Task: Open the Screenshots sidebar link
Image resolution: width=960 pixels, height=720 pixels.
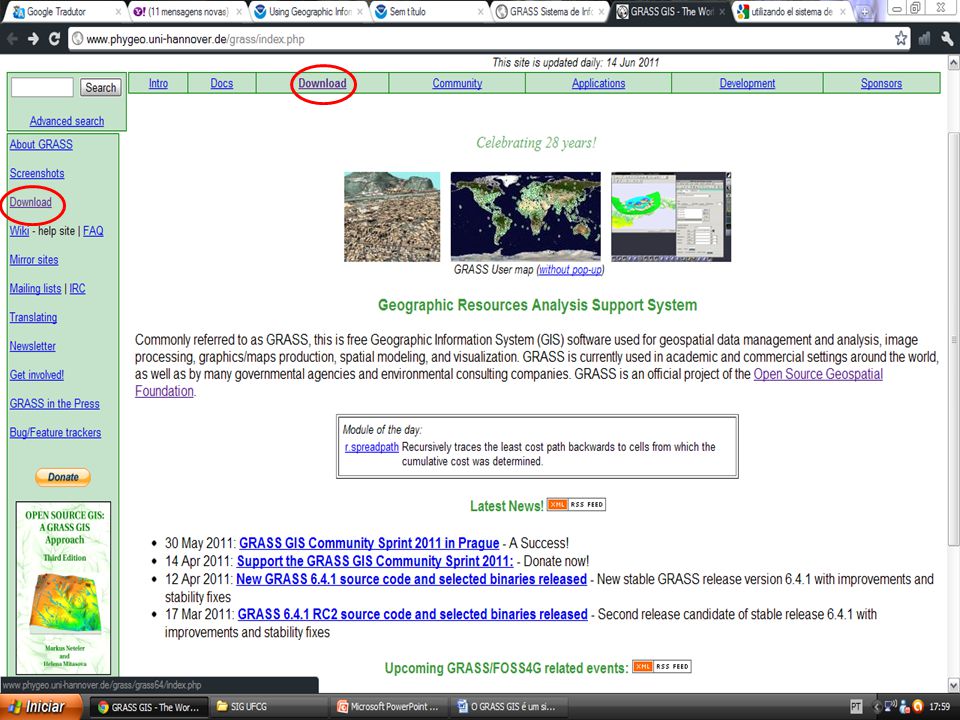Action: [x=37, y=173]
